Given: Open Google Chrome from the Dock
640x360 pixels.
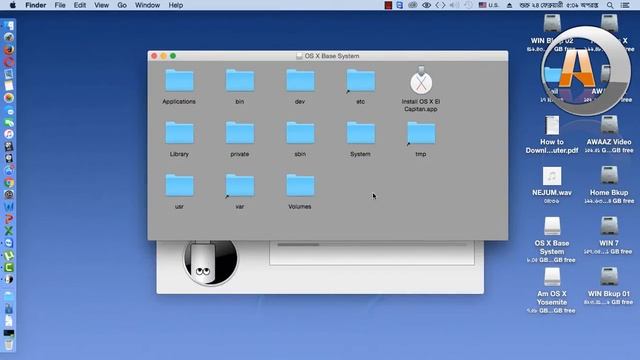Looking at the screenshot, I should (9, 182).
